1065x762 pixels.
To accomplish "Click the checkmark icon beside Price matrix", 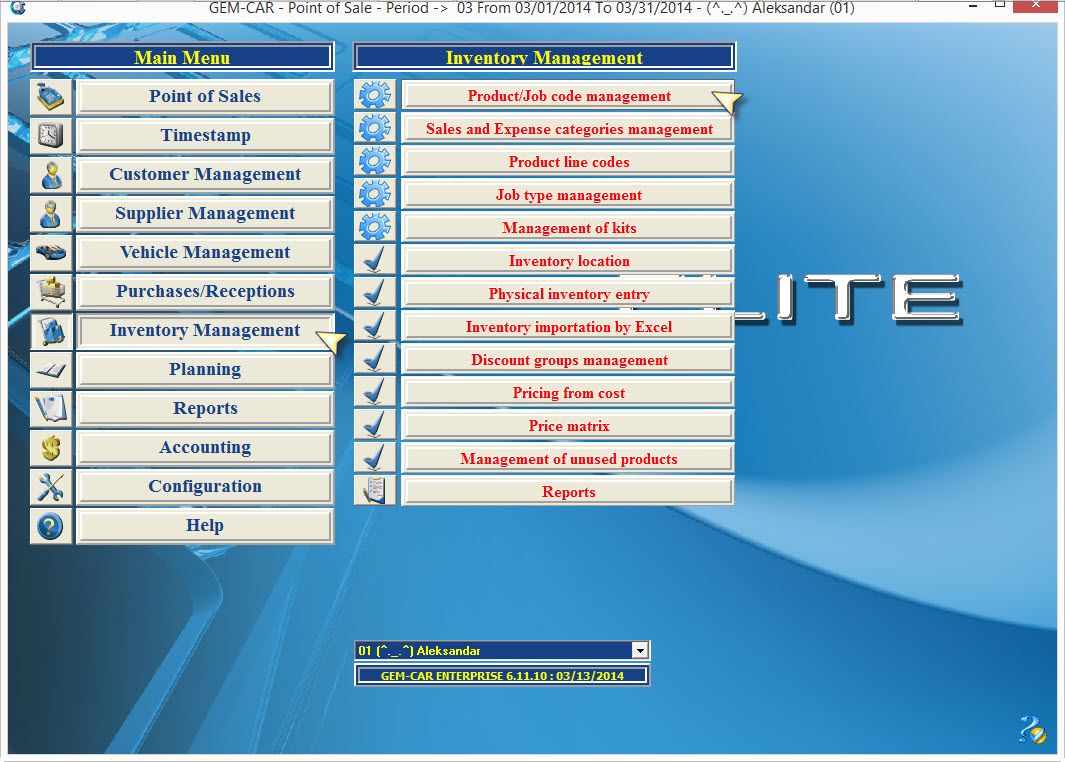I will tap(375, 425).
